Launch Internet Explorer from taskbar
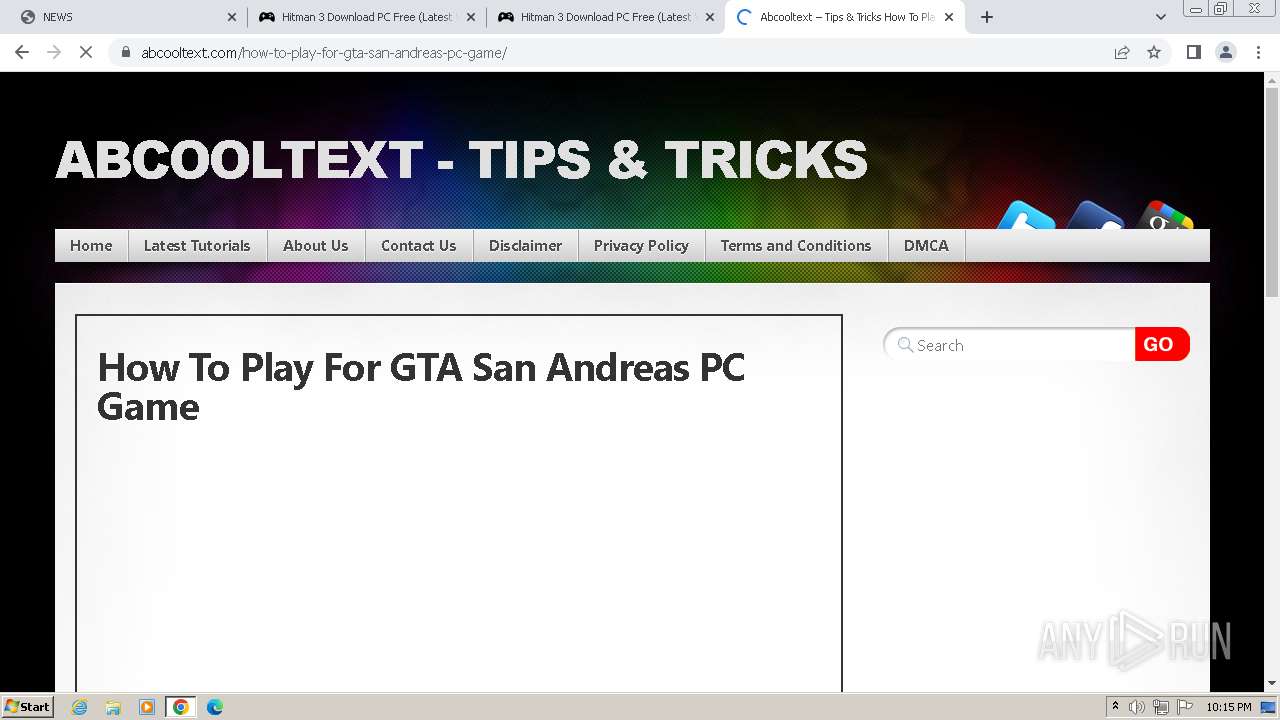The image size is (1280, 720). tap(80, 707)
